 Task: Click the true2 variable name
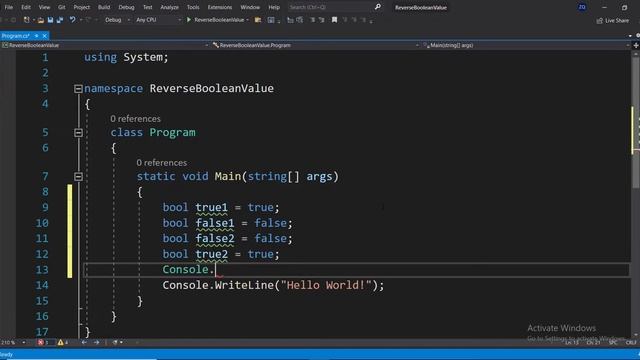click(211, 254)
